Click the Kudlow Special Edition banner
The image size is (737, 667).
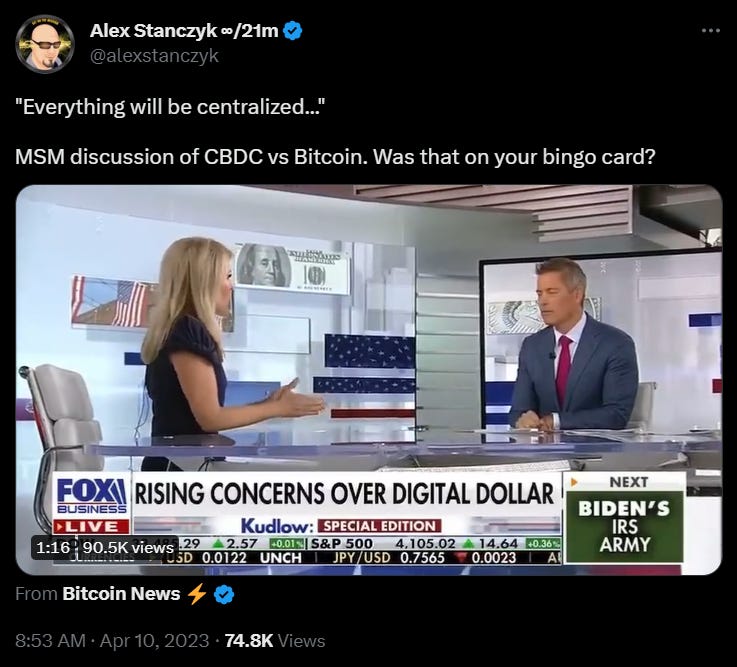click(342, 526)
